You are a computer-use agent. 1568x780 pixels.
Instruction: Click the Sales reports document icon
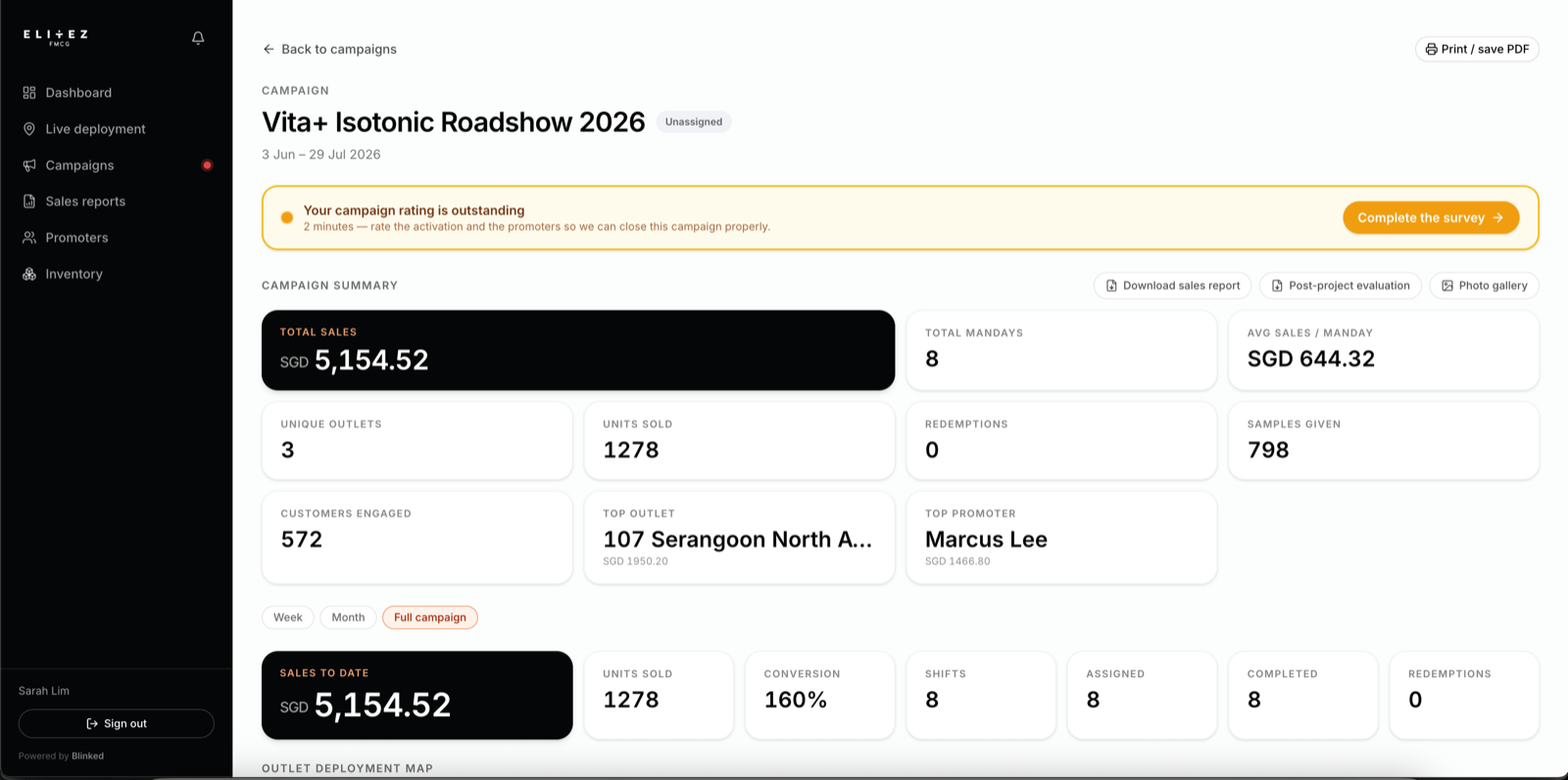(x=29, y=202)
